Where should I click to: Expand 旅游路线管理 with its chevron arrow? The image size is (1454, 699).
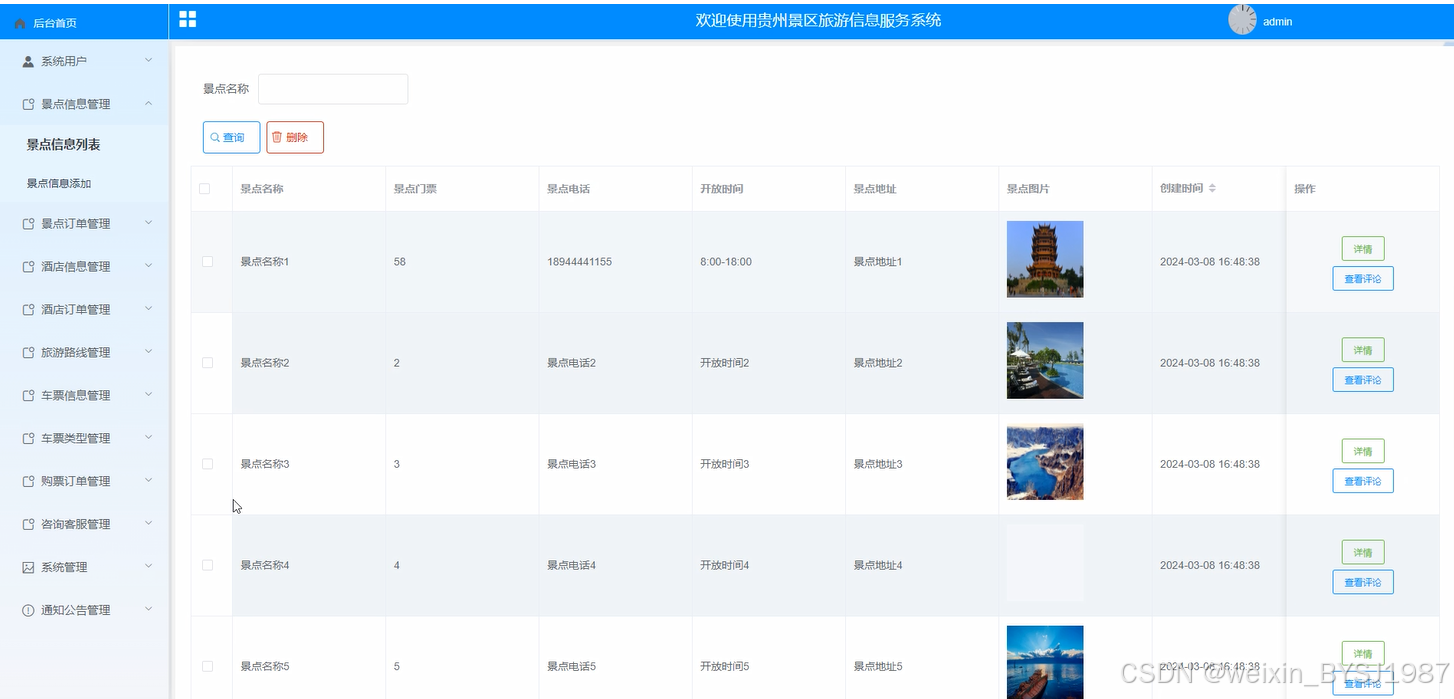coord(148,352)
